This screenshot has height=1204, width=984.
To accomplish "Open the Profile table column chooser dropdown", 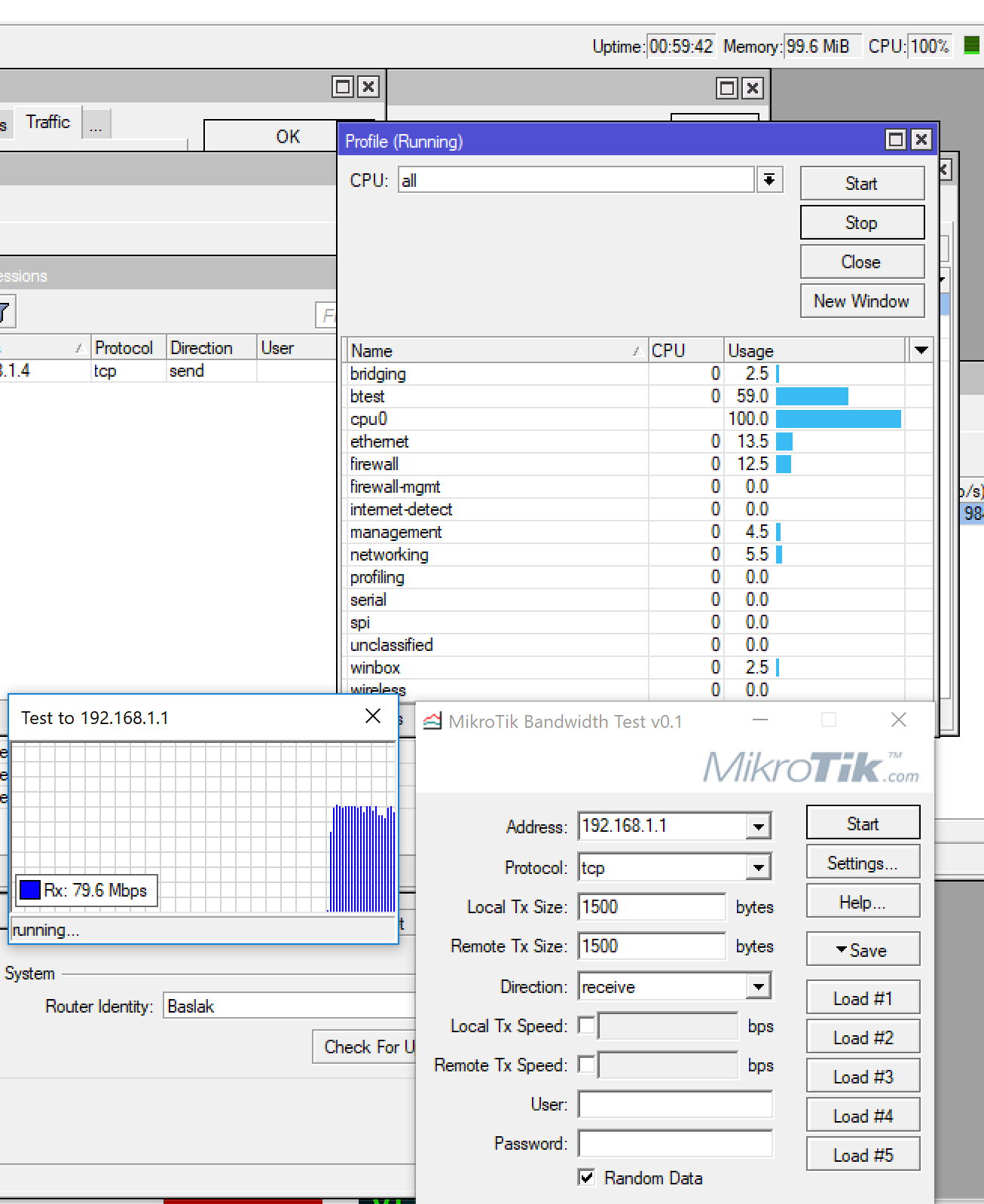I will point(921,350).
